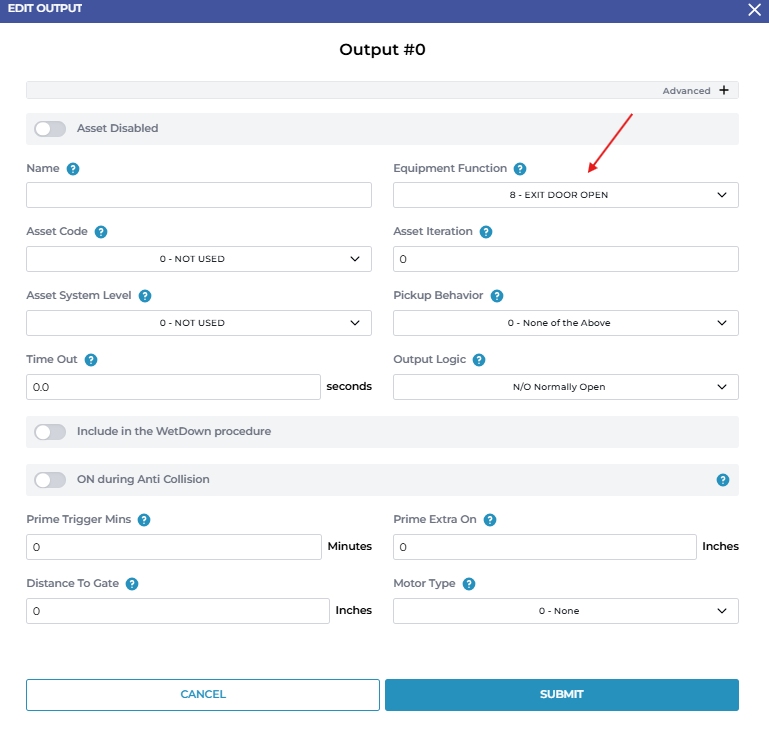
Task: Turn on ON during Anti Collision
Action: 50,480
